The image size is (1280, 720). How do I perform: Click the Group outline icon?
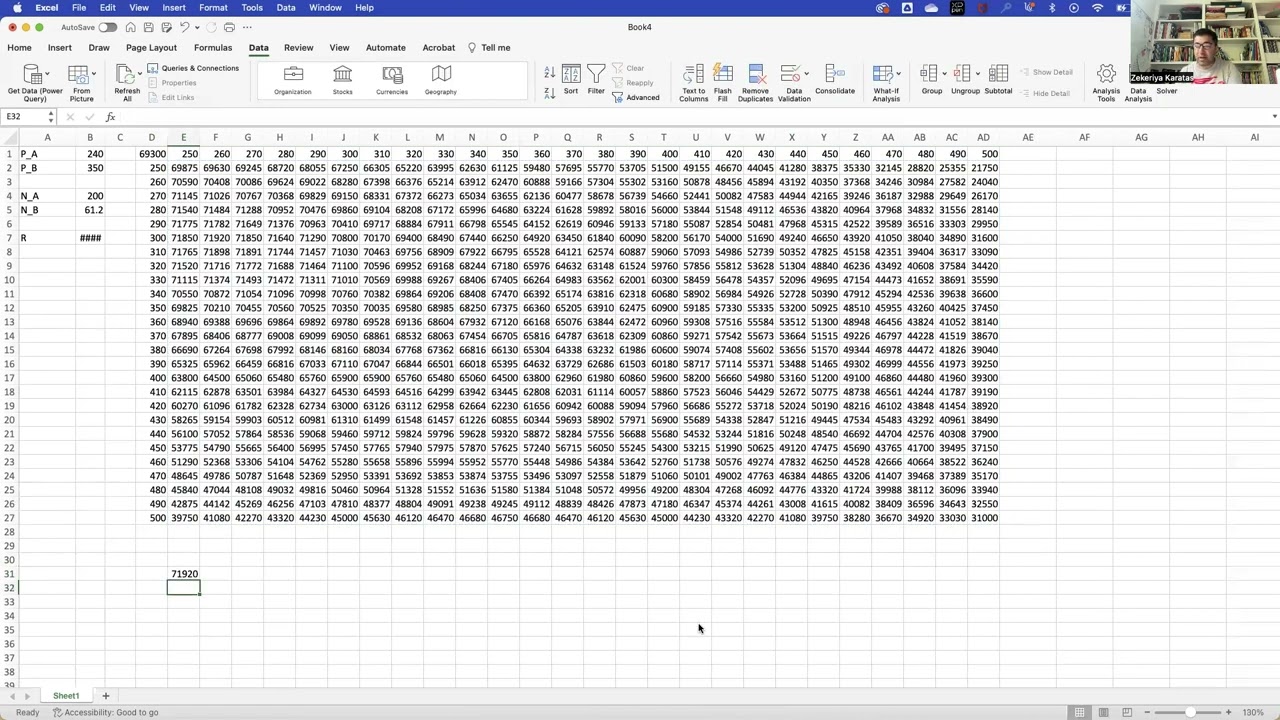coord(928,75)
